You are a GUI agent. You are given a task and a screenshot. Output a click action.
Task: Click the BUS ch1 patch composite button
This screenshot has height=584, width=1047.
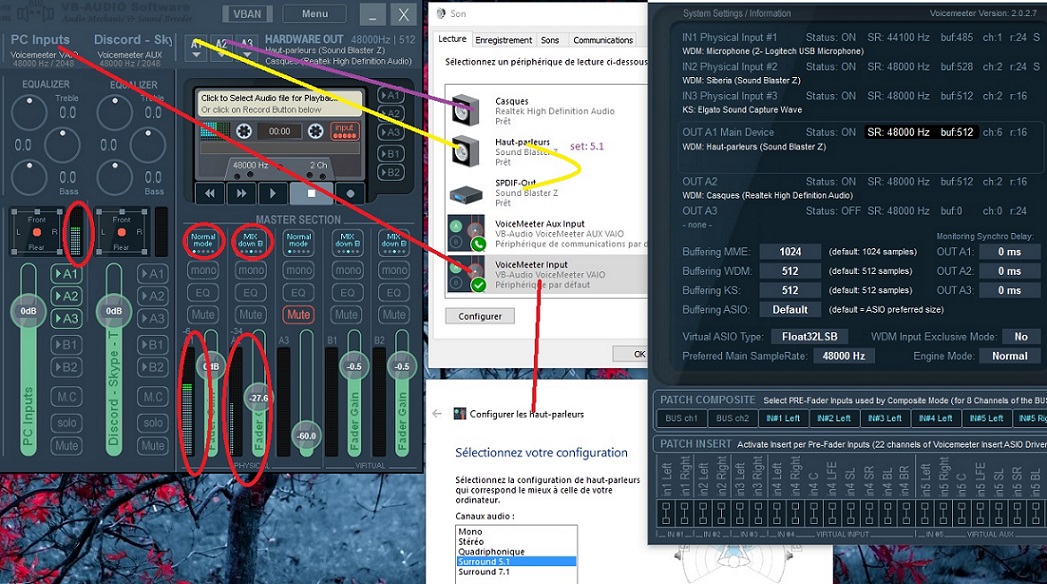click(681, 418)
